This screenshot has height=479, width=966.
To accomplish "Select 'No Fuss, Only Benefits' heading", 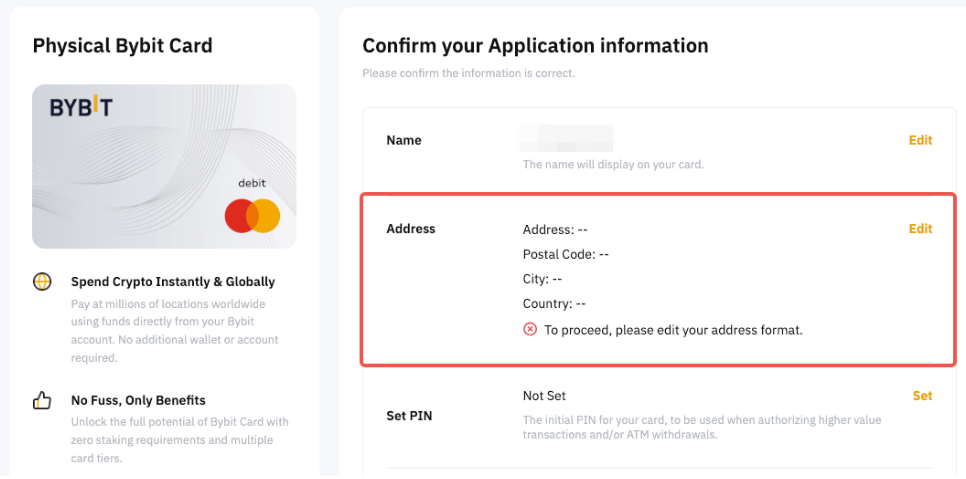I will coord(138,400).
